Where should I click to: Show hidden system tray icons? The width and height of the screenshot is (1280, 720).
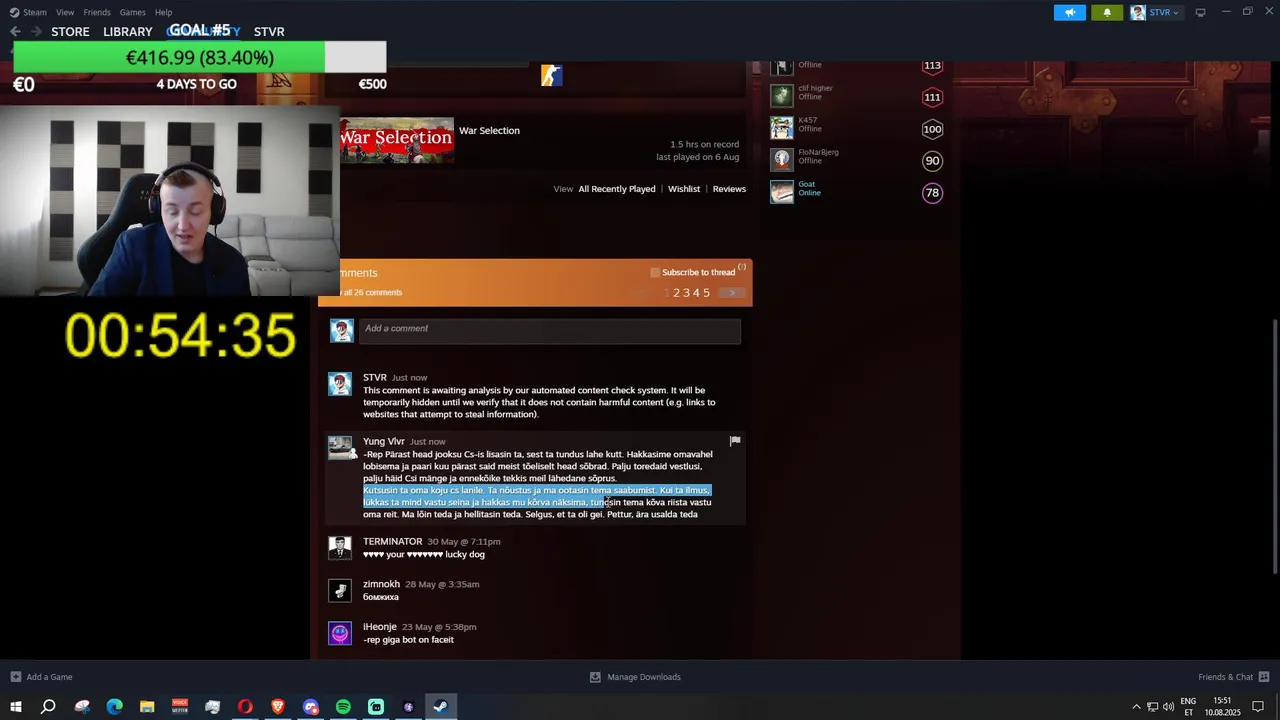1136,707
